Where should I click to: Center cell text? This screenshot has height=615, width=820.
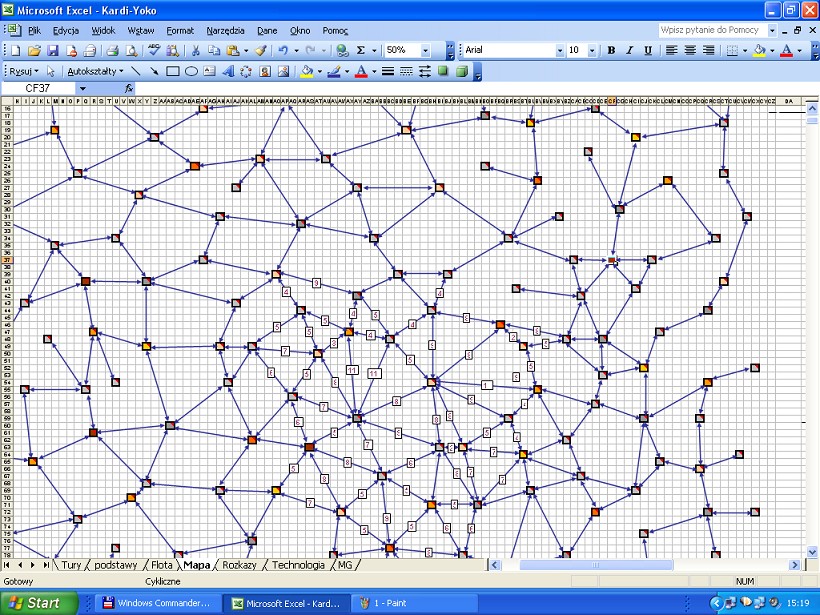(690, 50)
